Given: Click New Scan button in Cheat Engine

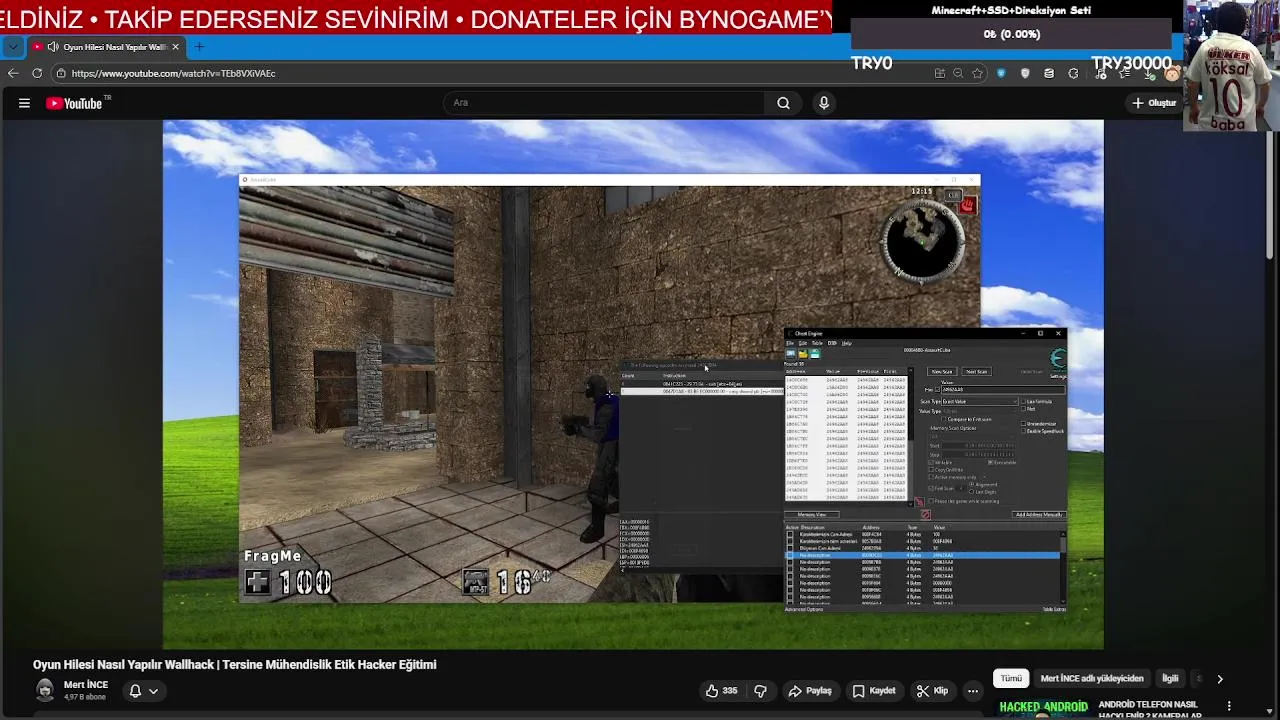Looking at the screenshot, I should pos(942,371).
